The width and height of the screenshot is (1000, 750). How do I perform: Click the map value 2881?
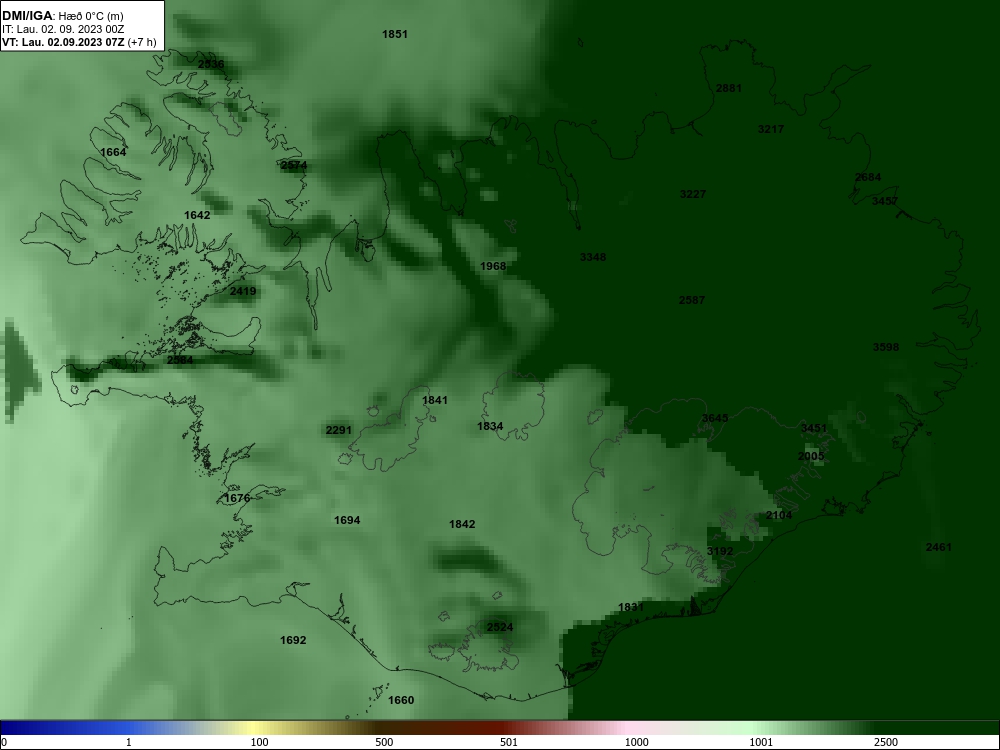click(729, 89)
